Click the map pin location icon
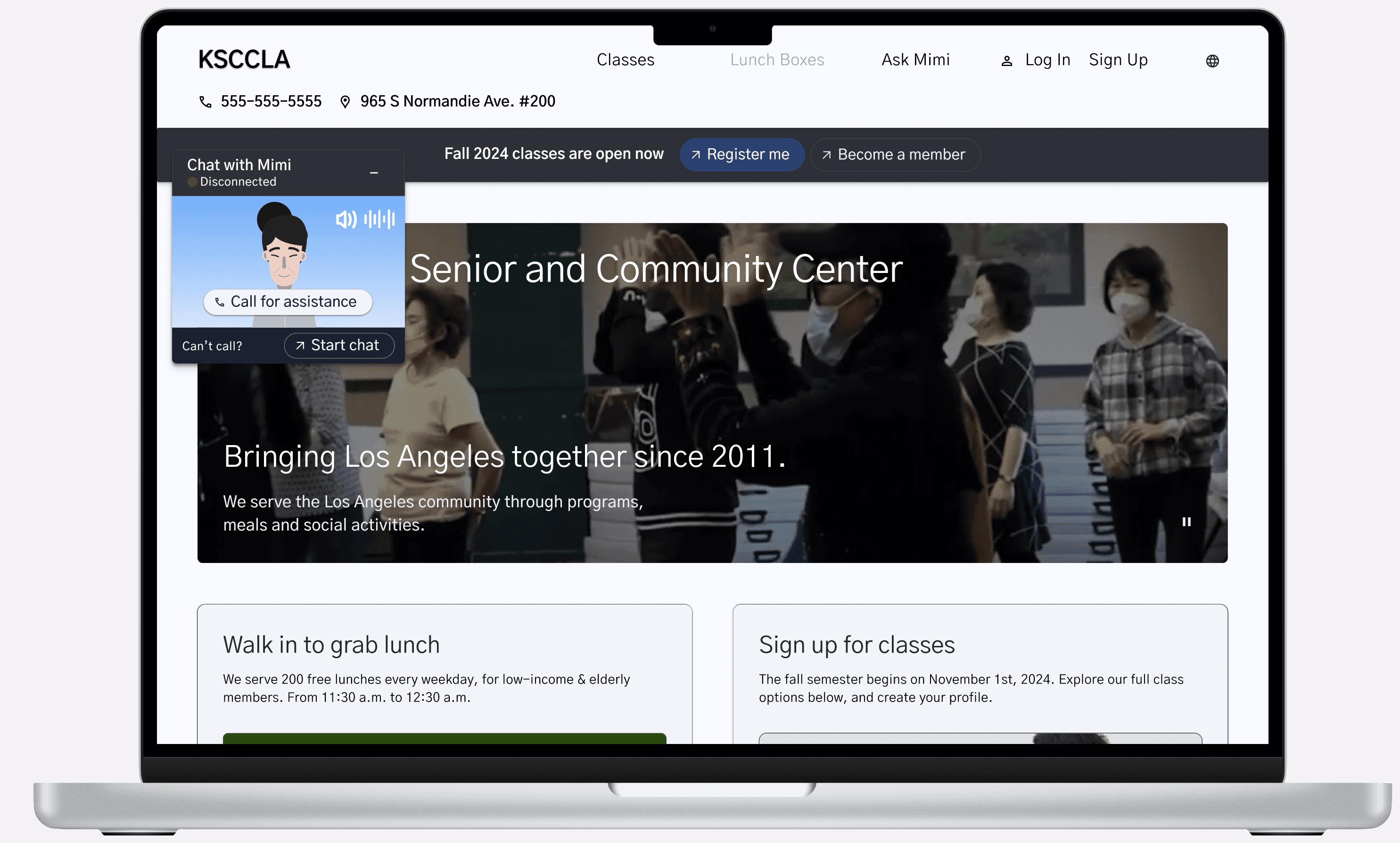Image resolution: width=1400 pixels, height=843 pixels. (345, 102)
